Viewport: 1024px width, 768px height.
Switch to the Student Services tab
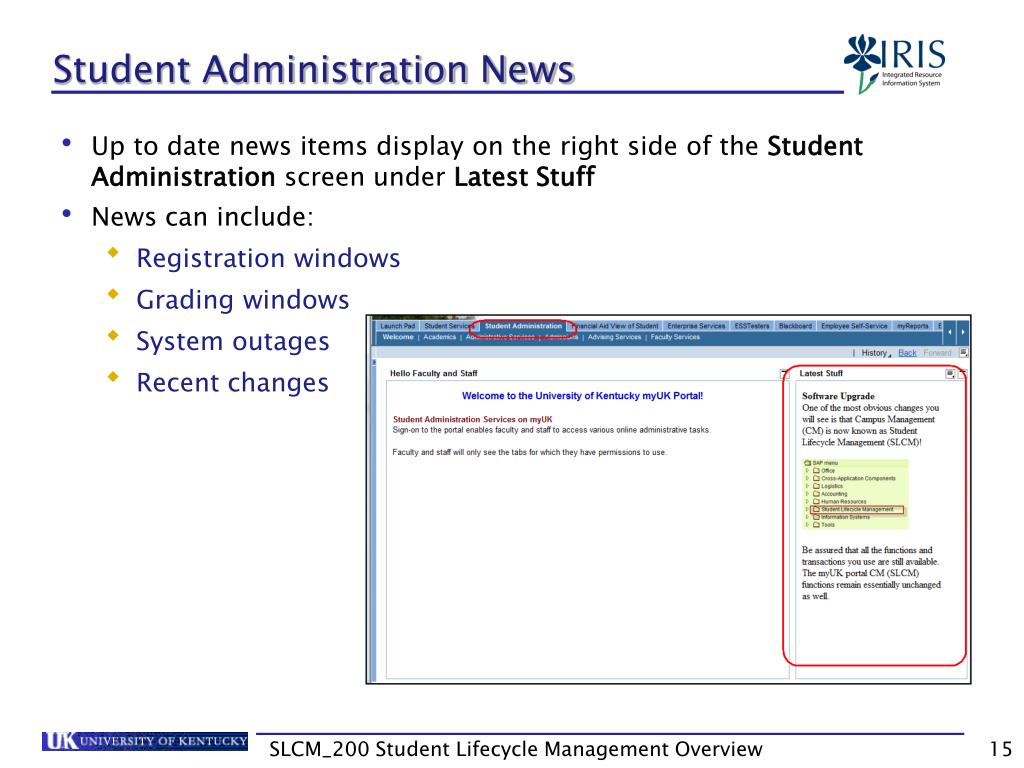[447, 326]
